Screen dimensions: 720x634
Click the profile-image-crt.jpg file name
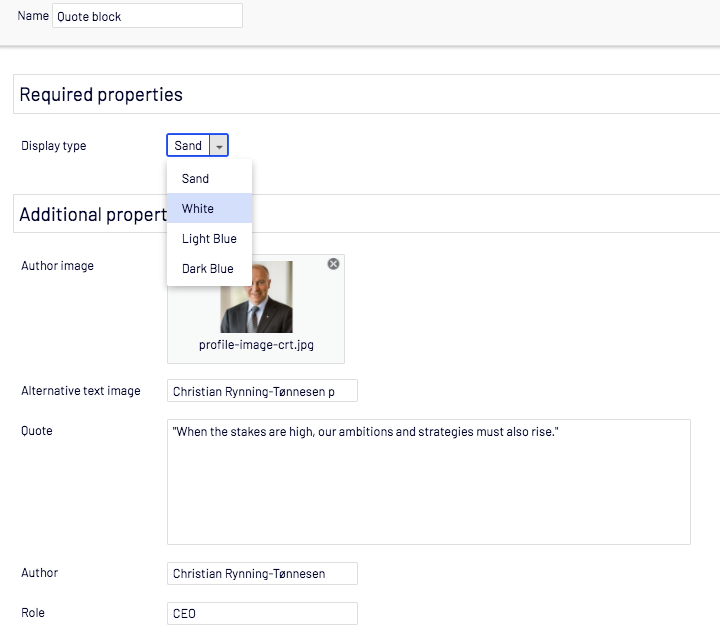tap(256, 345)
